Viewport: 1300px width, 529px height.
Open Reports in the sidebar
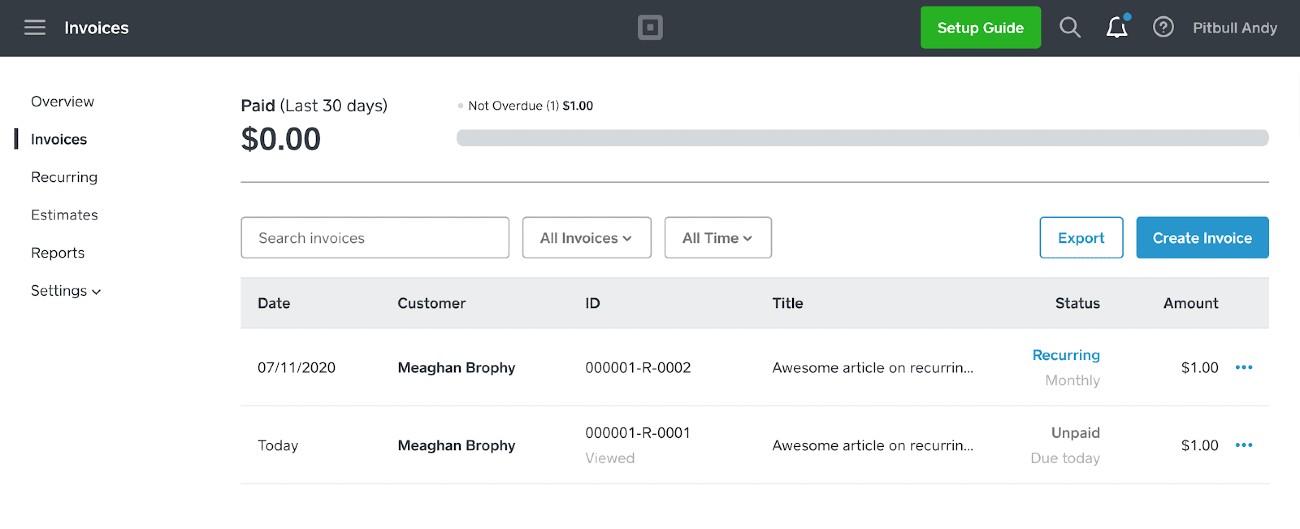click(x=58, y=253)
